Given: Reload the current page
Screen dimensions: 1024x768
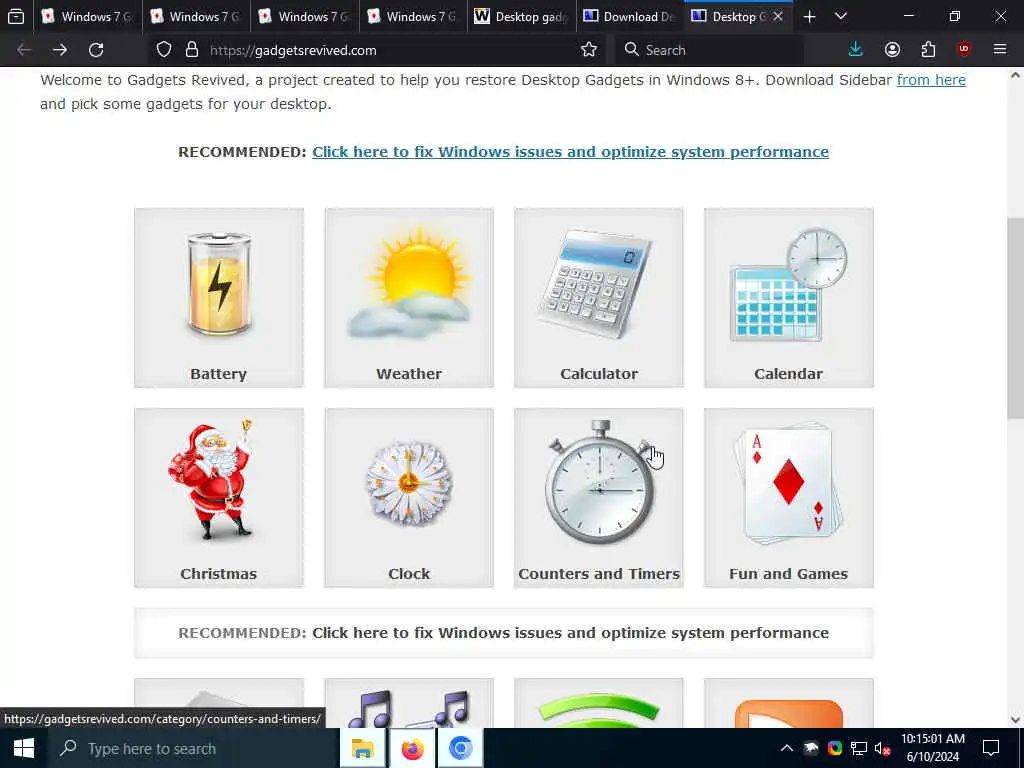Looking at the screenshot, I should (x=96, y=50).
